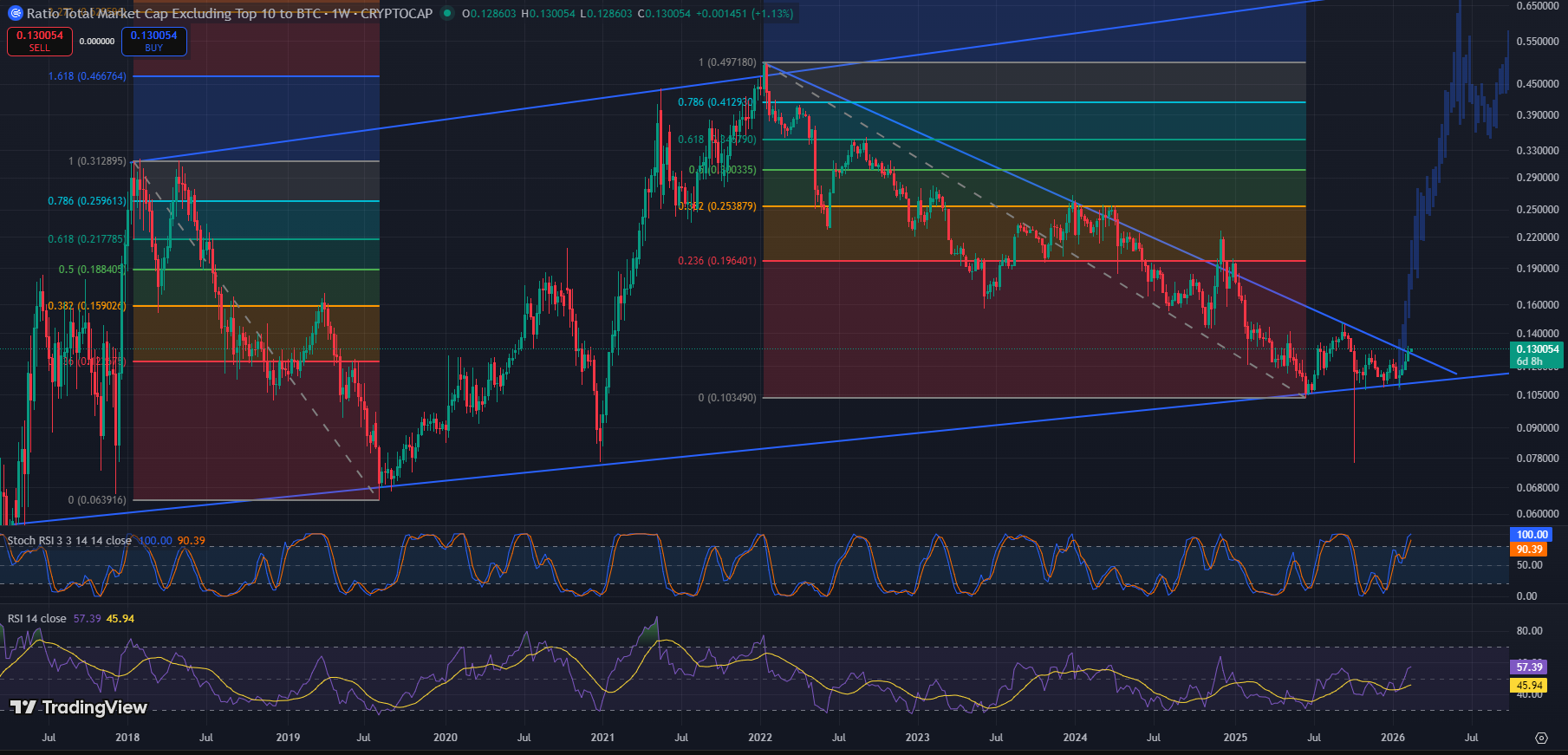Click the 1 (0.497180) Fibonacci top label
Screen dimensions: 1568x755
click(727, 62)
